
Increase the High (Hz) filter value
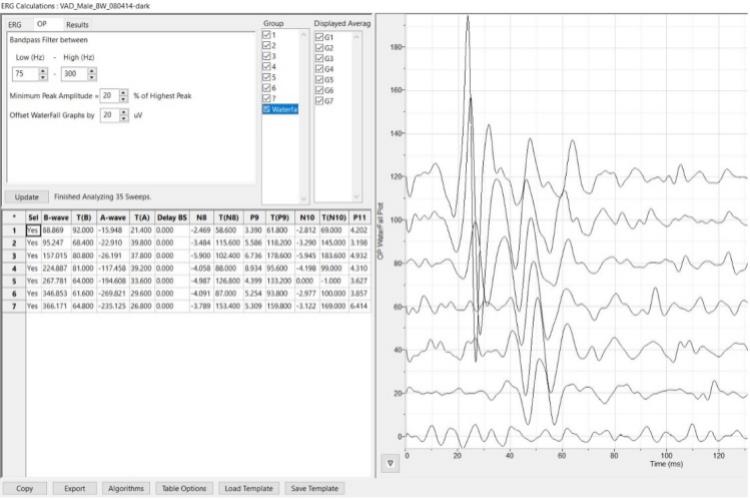pos(92,71)
